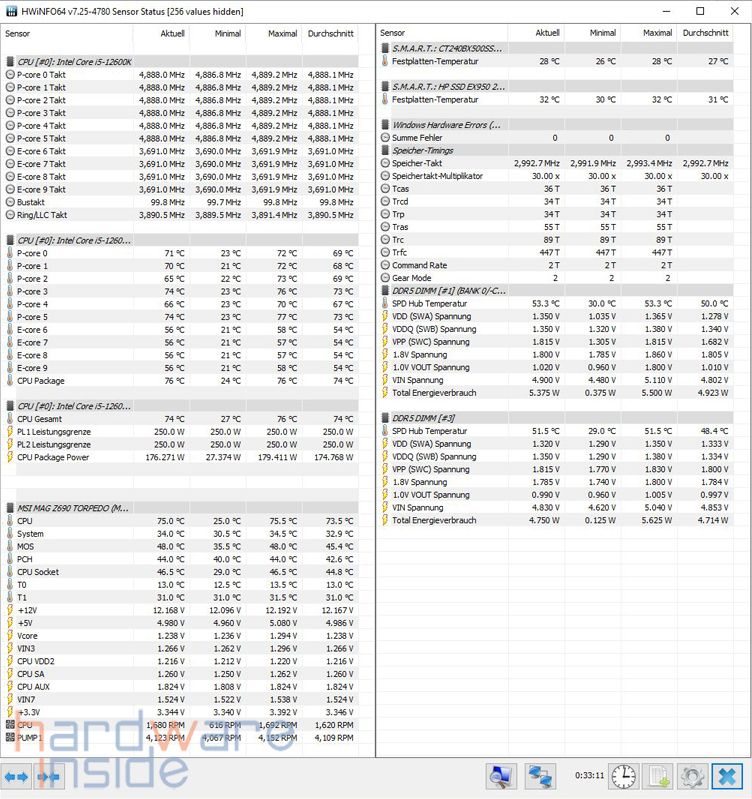The image size is (752, 799).
Task: Select the chip icon of the MSI MAG Z690 TORPEDO group
Action: pos(10,508)
